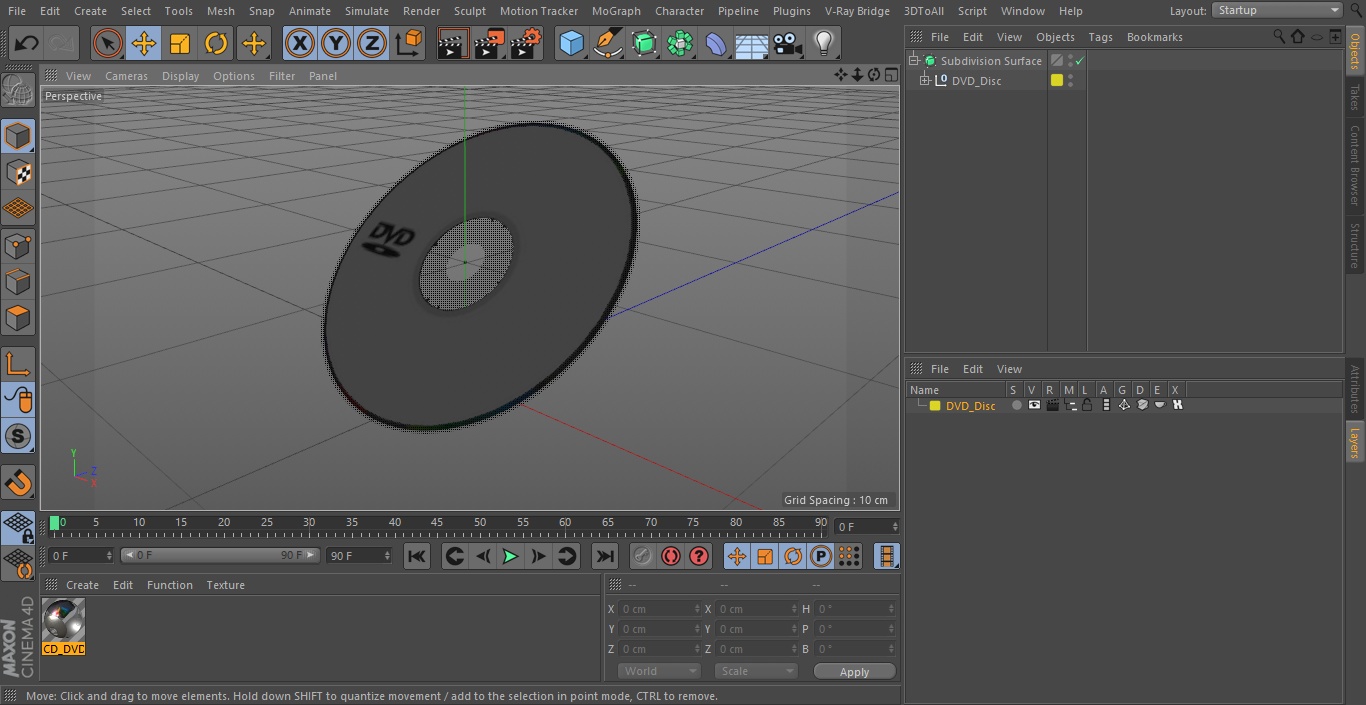Open the Sculpt menu
The image size is (1366, 705).
coord(469,11)
